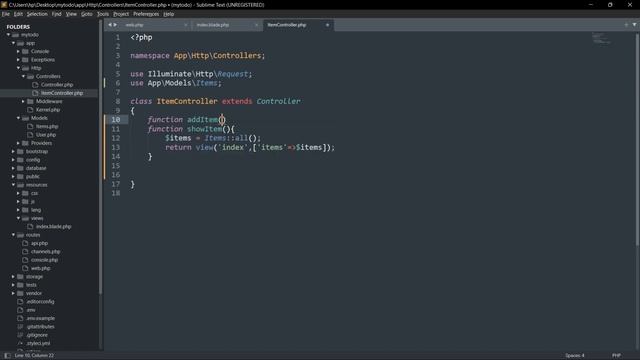The image size is (640, 360).
Task: Click the channels.php file icon
Action: click(x=25, y=251)
